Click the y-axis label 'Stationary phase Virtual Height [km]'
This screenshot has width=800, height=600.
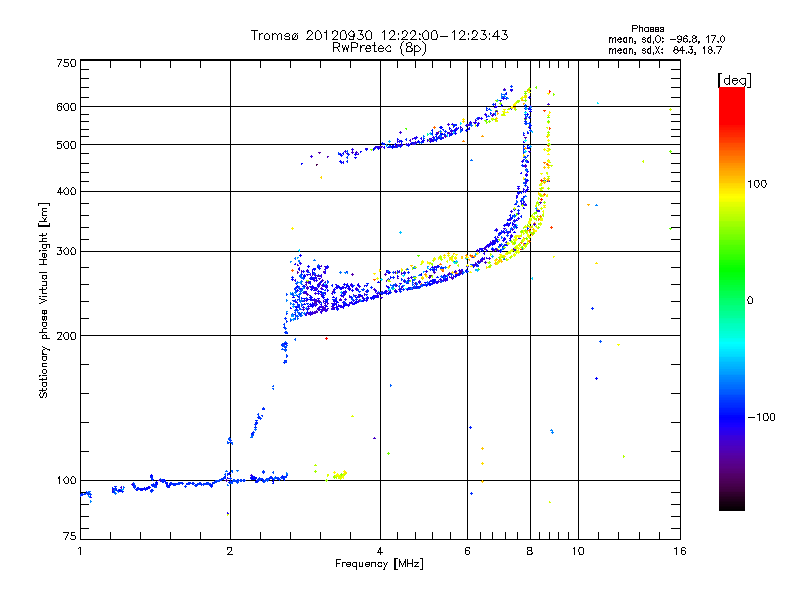[43, 300]
